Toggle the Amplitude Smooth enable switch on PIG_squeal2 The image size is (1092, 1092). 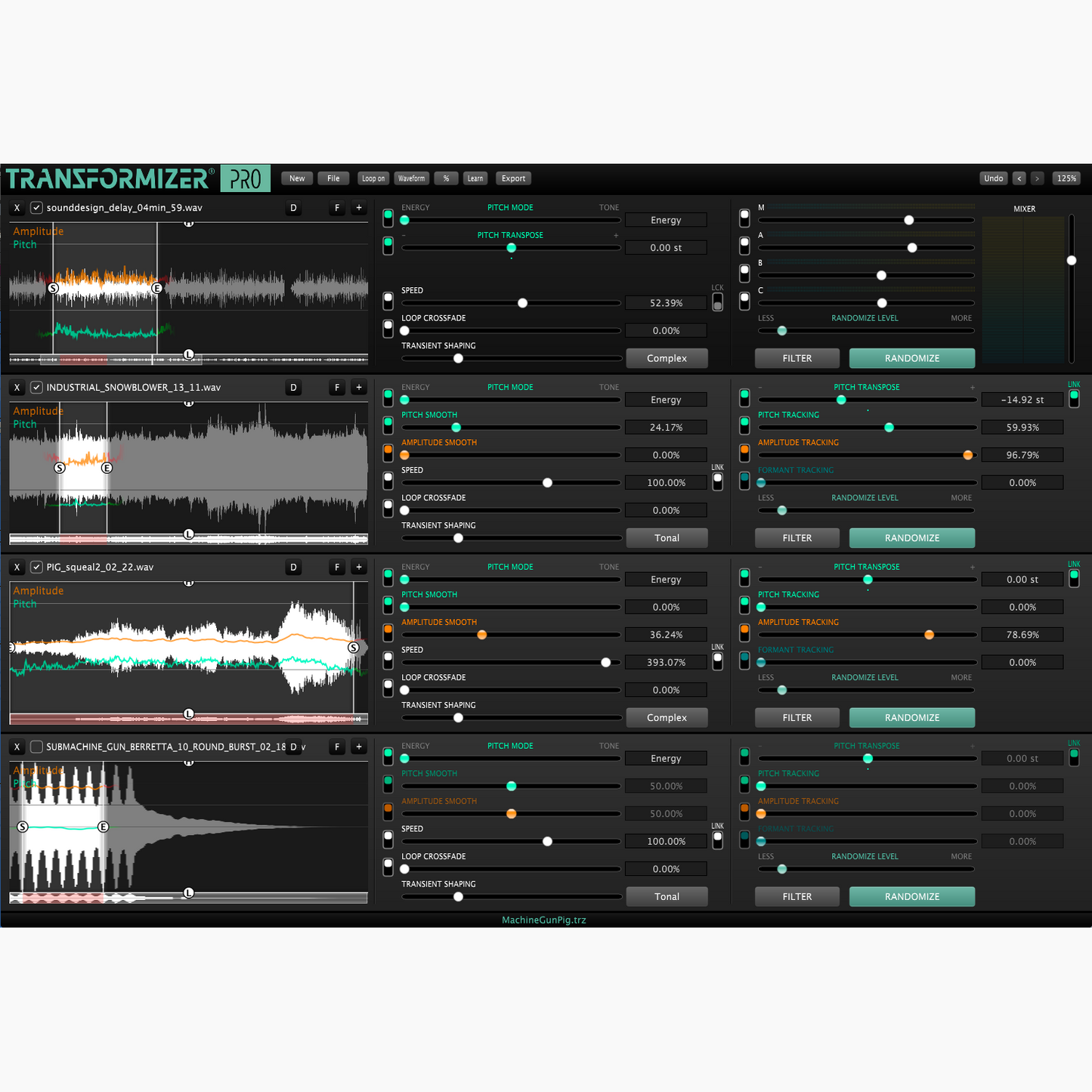click(x=388, y=632)
